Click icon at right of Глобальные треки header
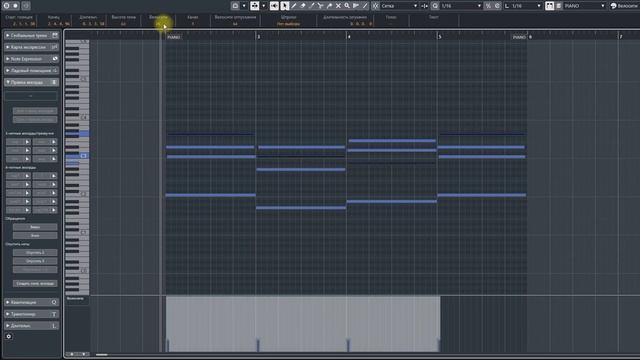This screenshot has width=640, height=360. coord(55,36)
